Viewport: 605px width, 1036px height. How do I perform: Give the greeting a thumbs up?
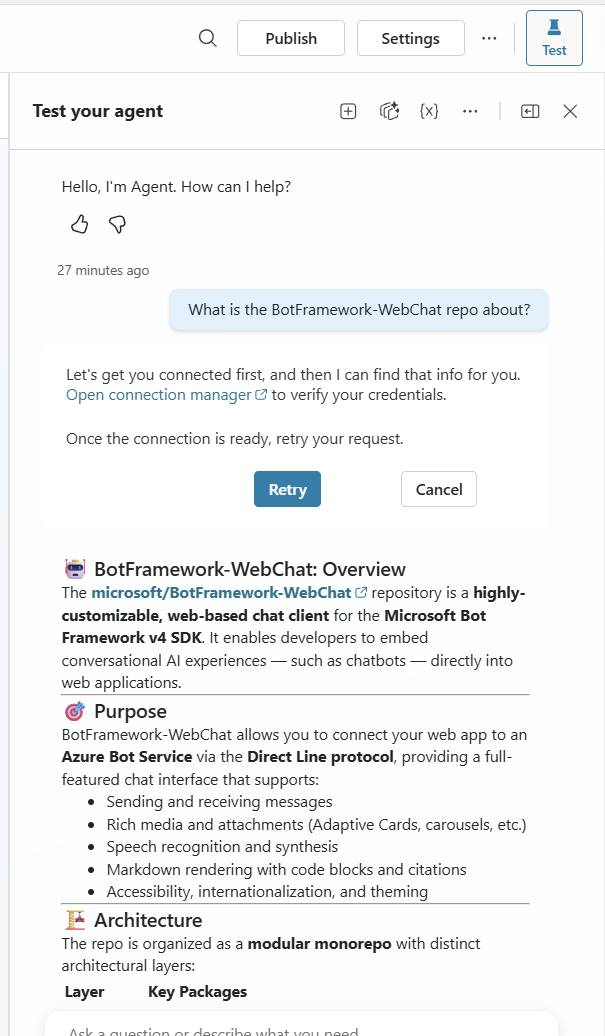point(80,224)
